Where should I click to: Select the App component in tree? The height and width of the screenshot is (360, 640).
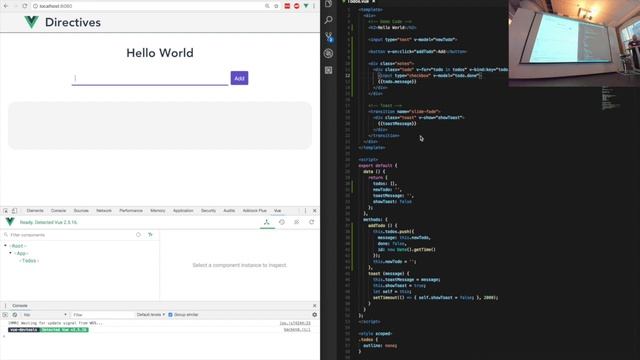21,253
